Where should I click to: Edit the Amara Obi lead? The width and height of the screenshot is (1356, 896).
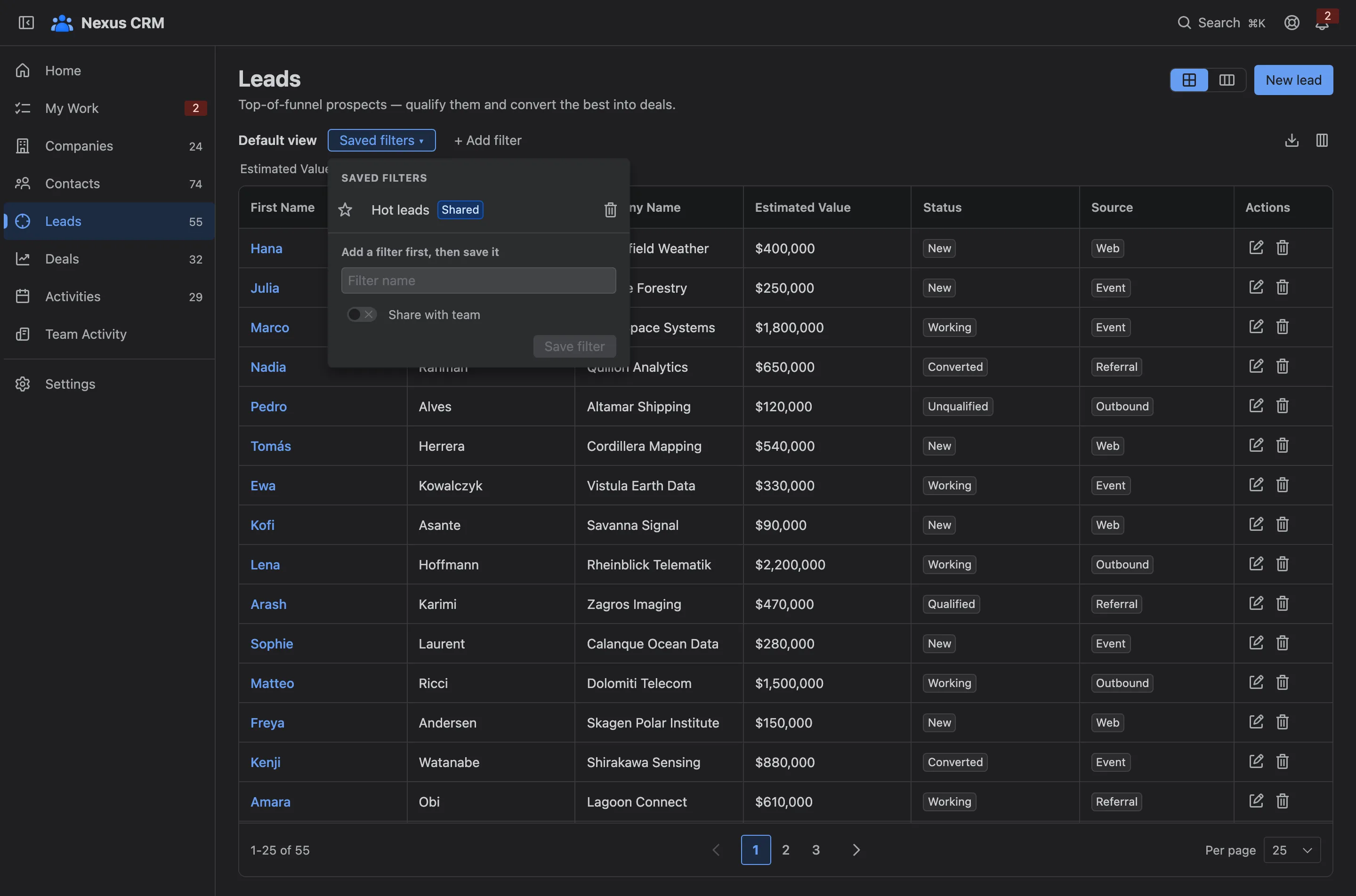(x=1256, y=801)
